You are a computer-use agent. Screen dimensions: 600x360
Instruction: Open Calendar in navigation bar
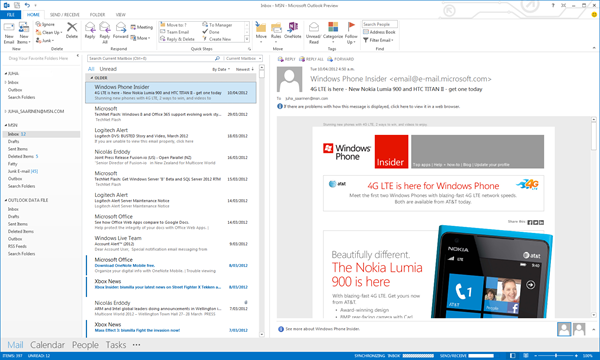pyautogui.click(x=47, y=345)
